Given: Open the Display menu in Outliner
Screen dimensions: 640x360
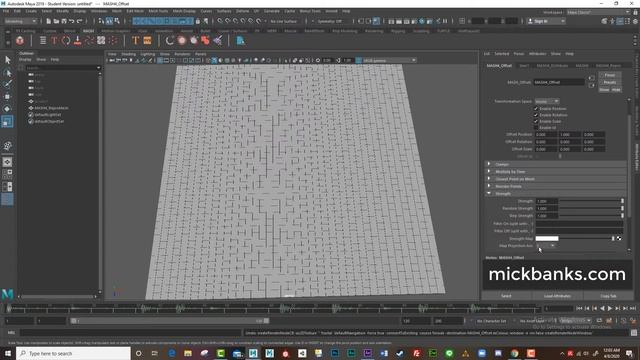Looking at the screenshot, I should pos(25,60).
